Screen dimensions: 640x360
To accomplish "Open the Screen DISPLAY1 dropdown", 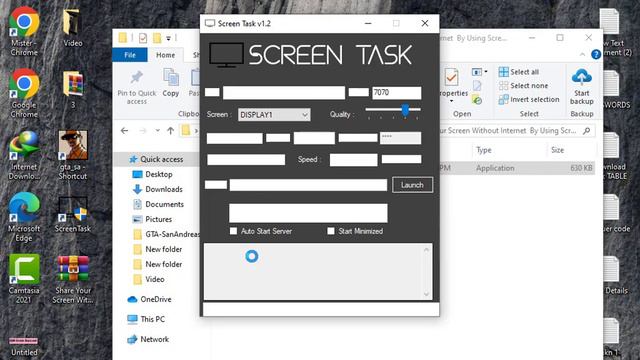I will 274,115.
